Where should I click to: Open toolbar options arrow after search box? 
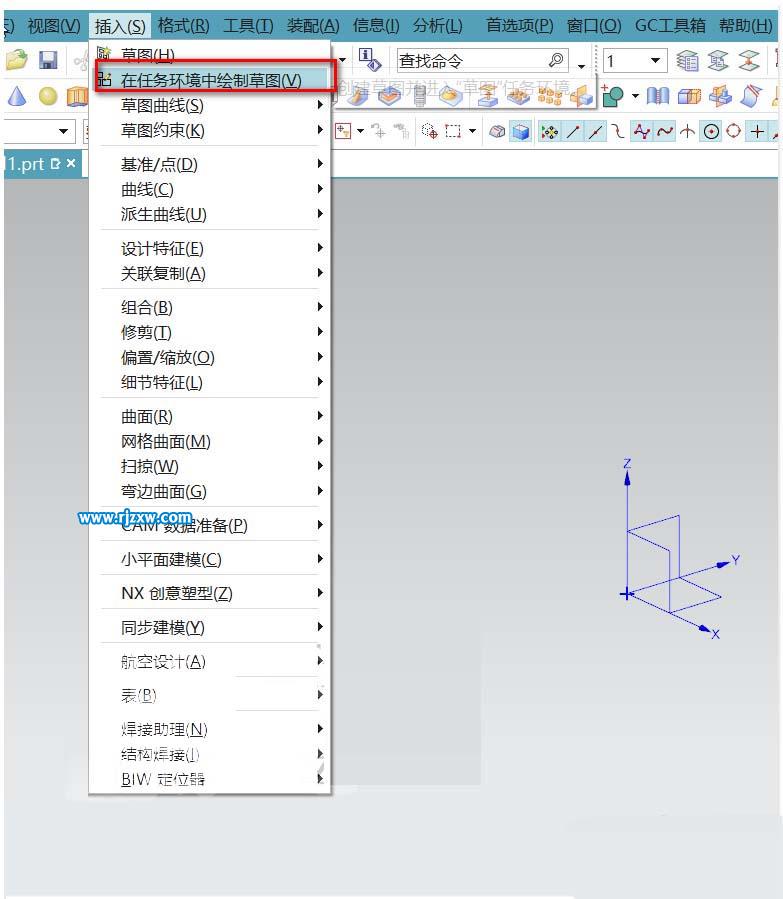(x=581, y=66)
